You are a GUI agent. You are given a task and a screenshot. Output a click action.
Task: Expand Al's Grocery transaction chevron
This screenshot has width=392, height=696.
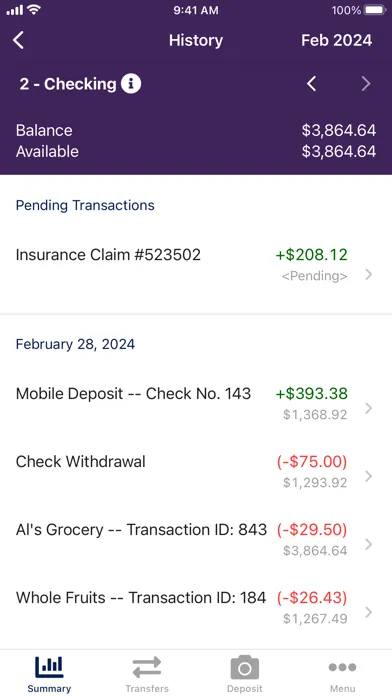pyautogui.click(x=368, y=544)
